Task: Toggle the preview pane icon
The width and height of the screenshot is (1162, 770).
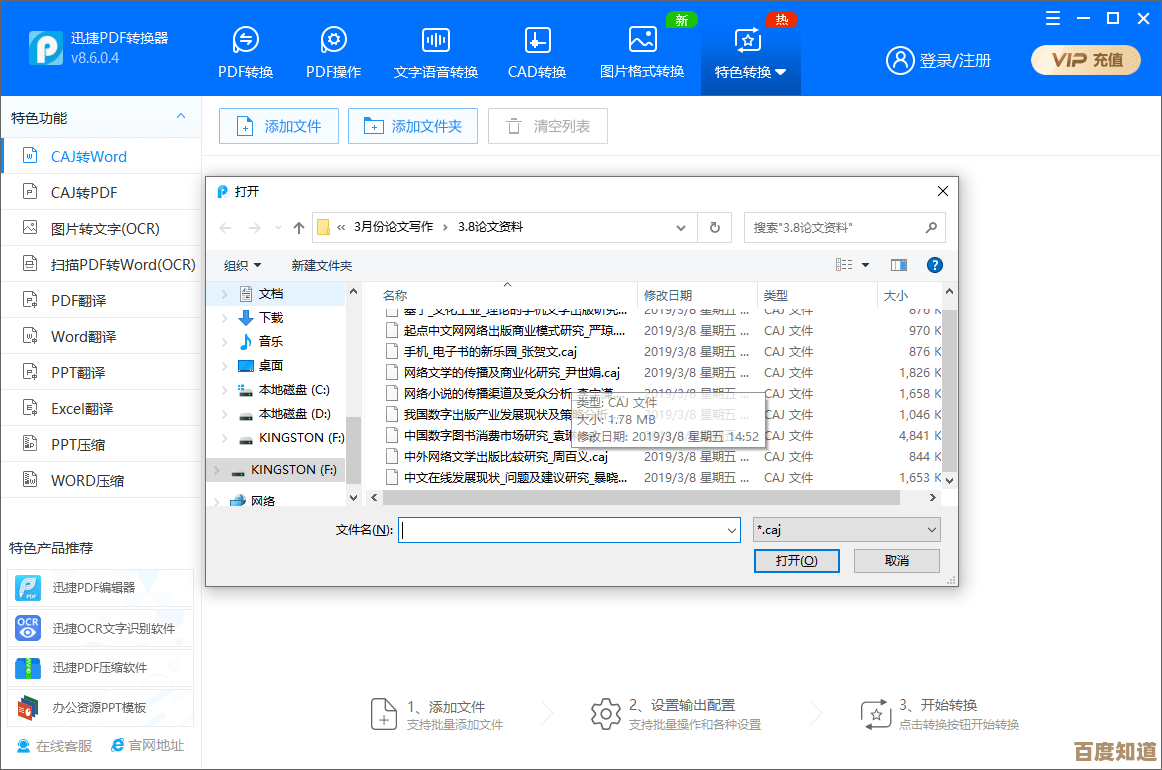Action: point(898,265)
